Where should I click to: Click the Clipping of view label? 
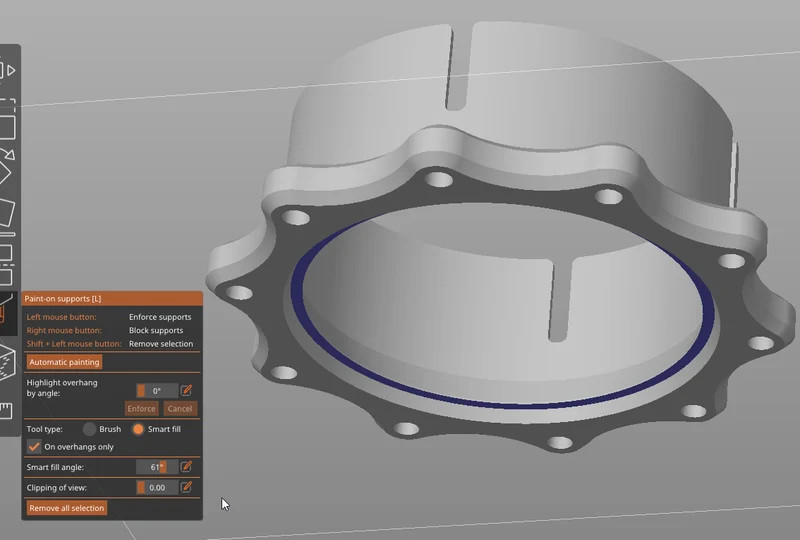pos(57,488)
